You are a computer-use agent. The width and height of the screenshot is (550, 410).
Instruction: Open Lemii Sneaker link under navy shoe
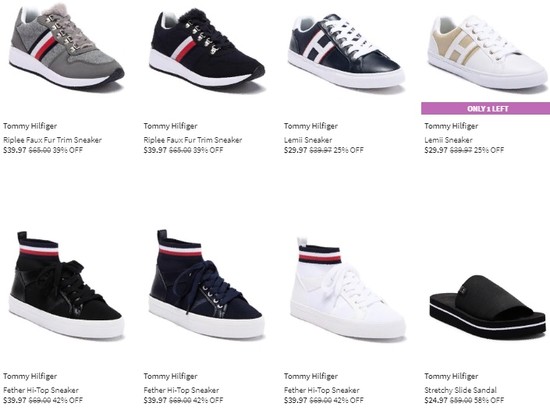tap(308, 140)
